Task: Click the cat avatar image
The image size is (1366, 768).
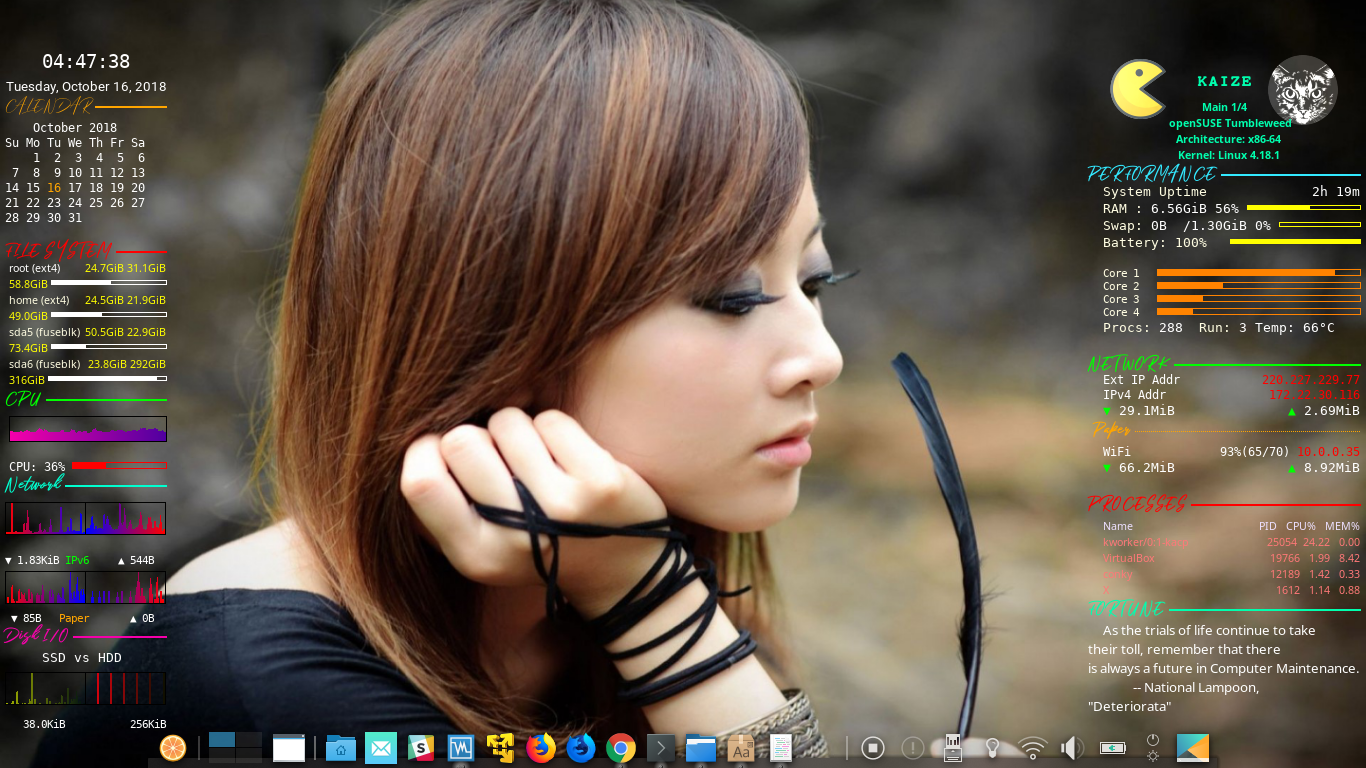Action: click(x=1303, y=90)
